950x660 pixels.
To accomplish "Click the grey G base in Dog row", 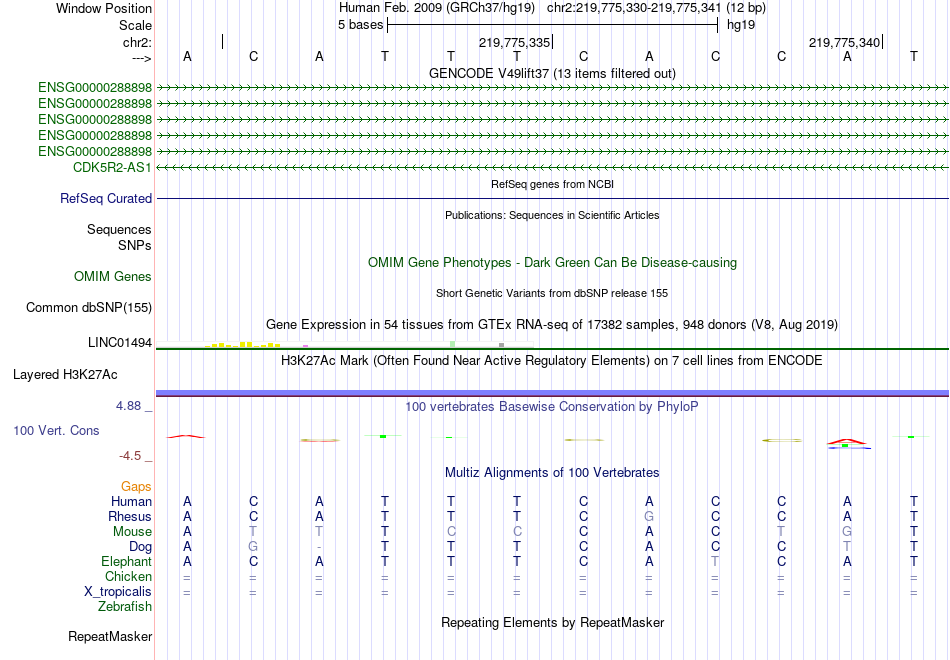I will (253, 547).
